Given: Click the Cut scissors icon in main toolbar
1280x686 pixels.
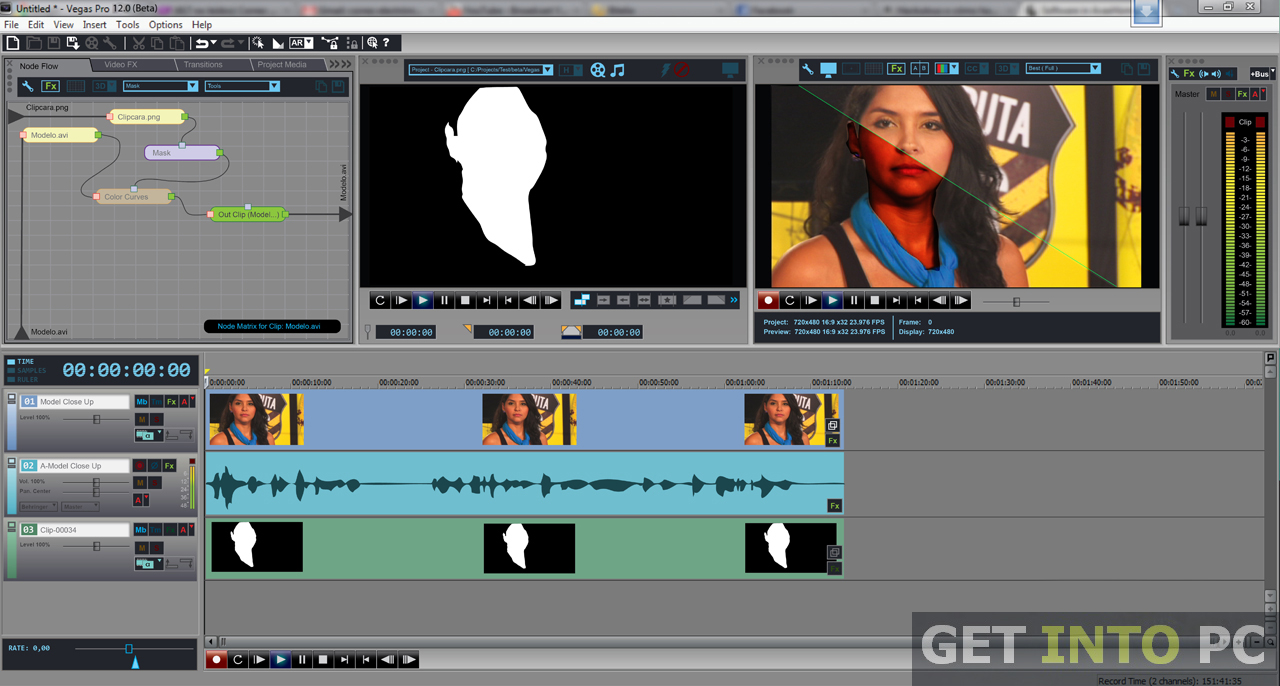Looking at the screenshot, I should [x=138, y=43].
